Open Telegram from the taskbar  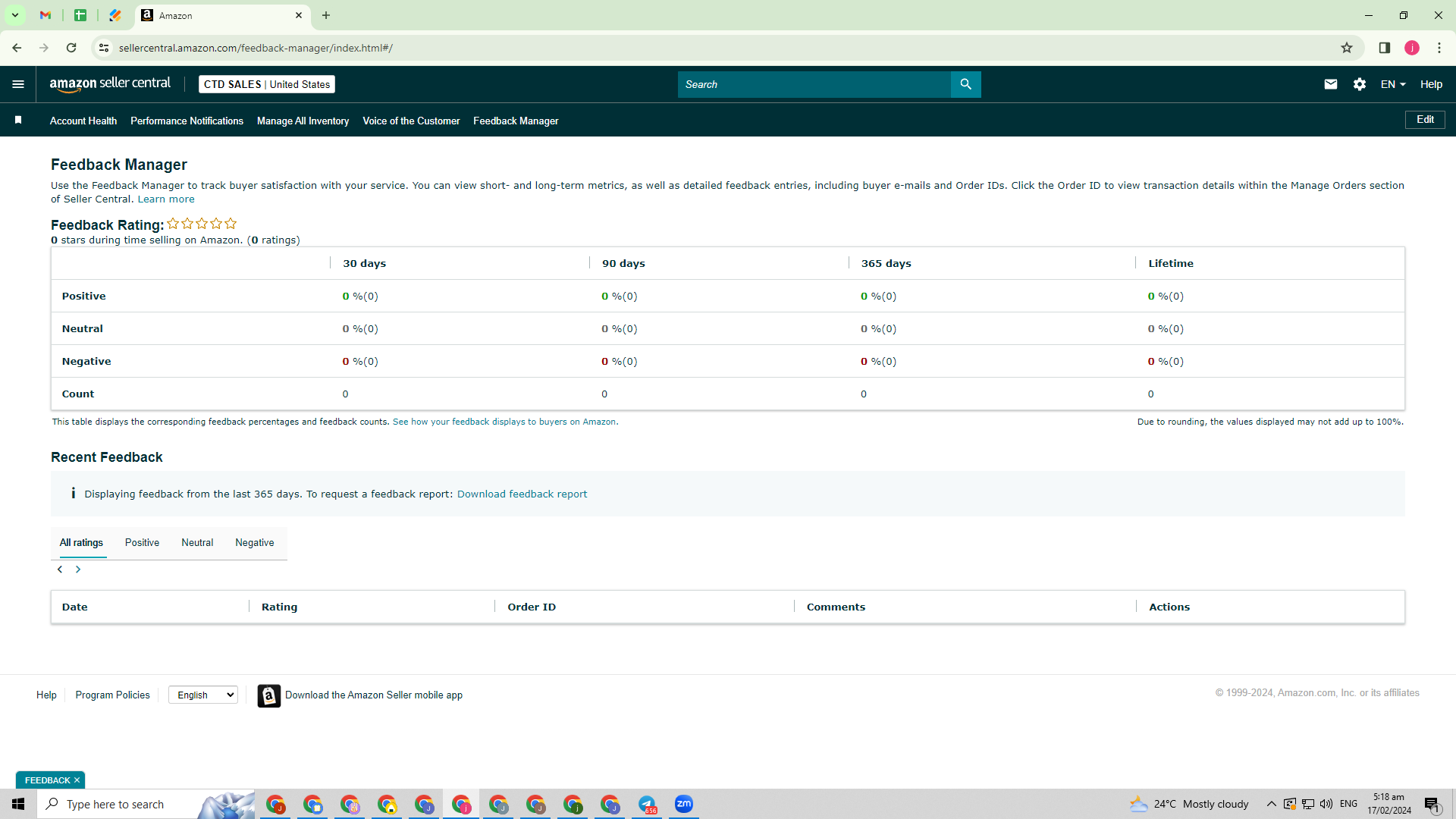[647, 804]
